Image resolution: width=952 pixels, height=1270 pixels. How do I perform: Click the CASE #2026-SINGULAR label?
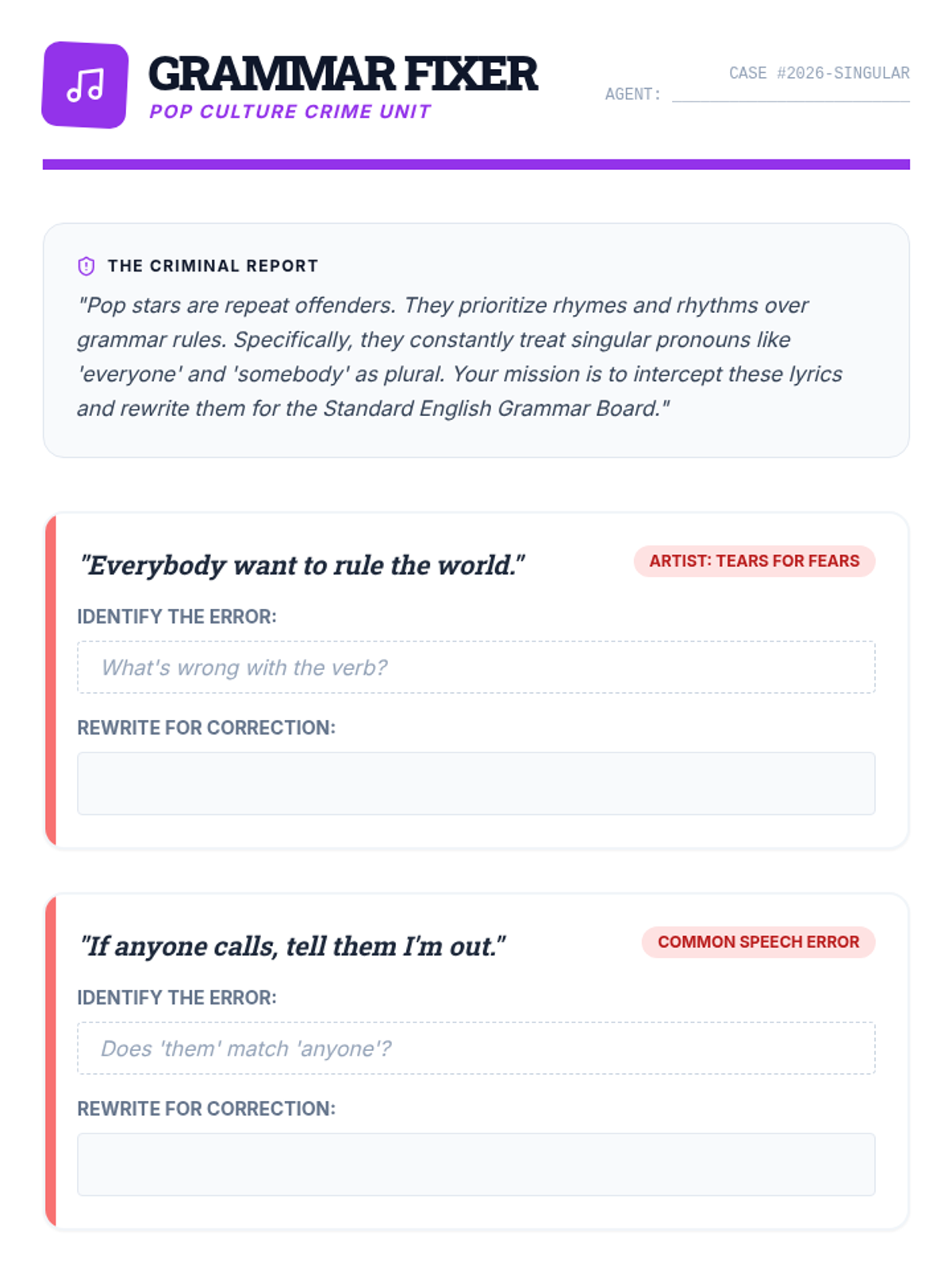[x=820, y=73]
